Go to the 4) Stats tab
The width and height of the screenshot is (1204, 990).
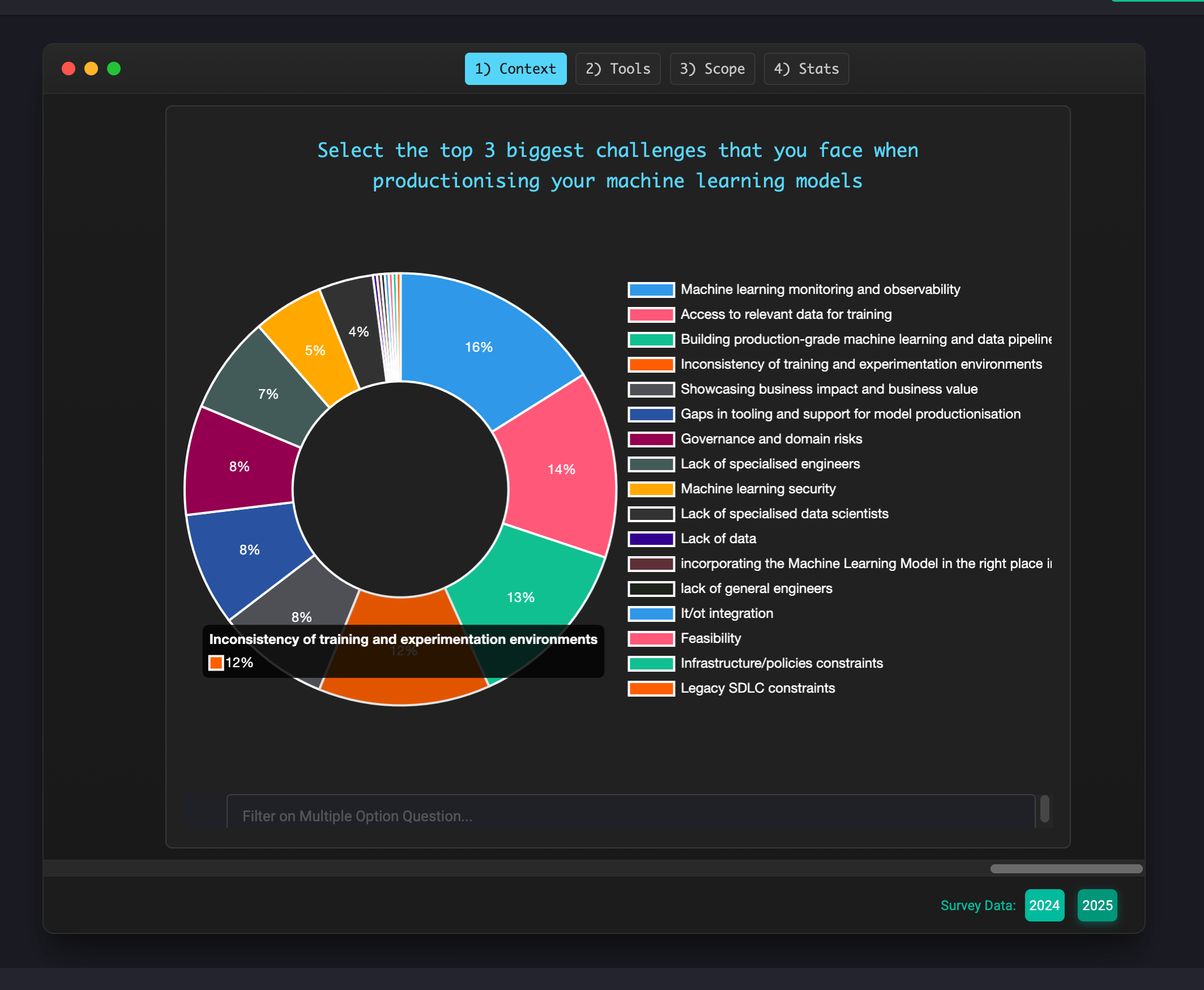click(805, 69)
